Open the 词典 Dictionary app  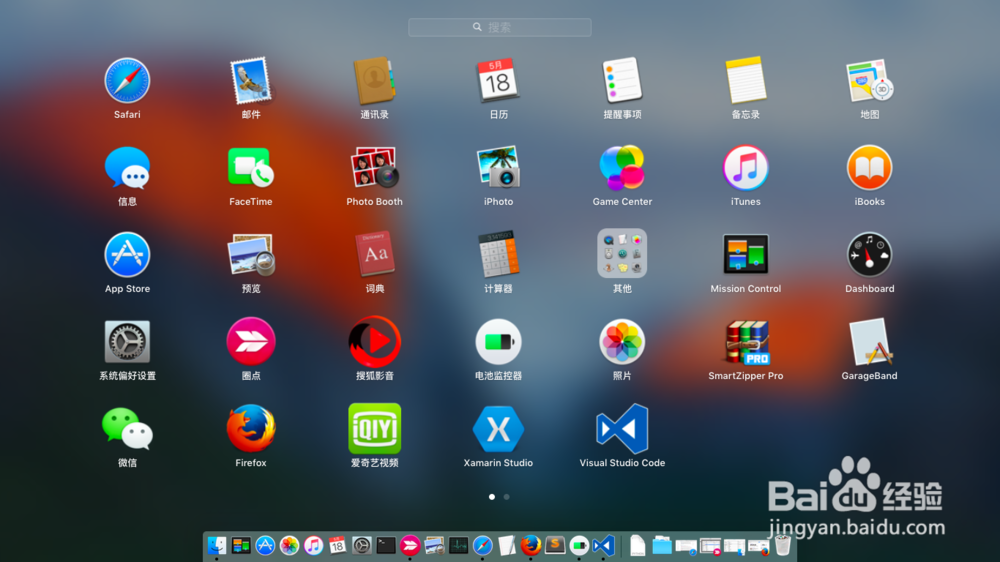click(374, 255)
